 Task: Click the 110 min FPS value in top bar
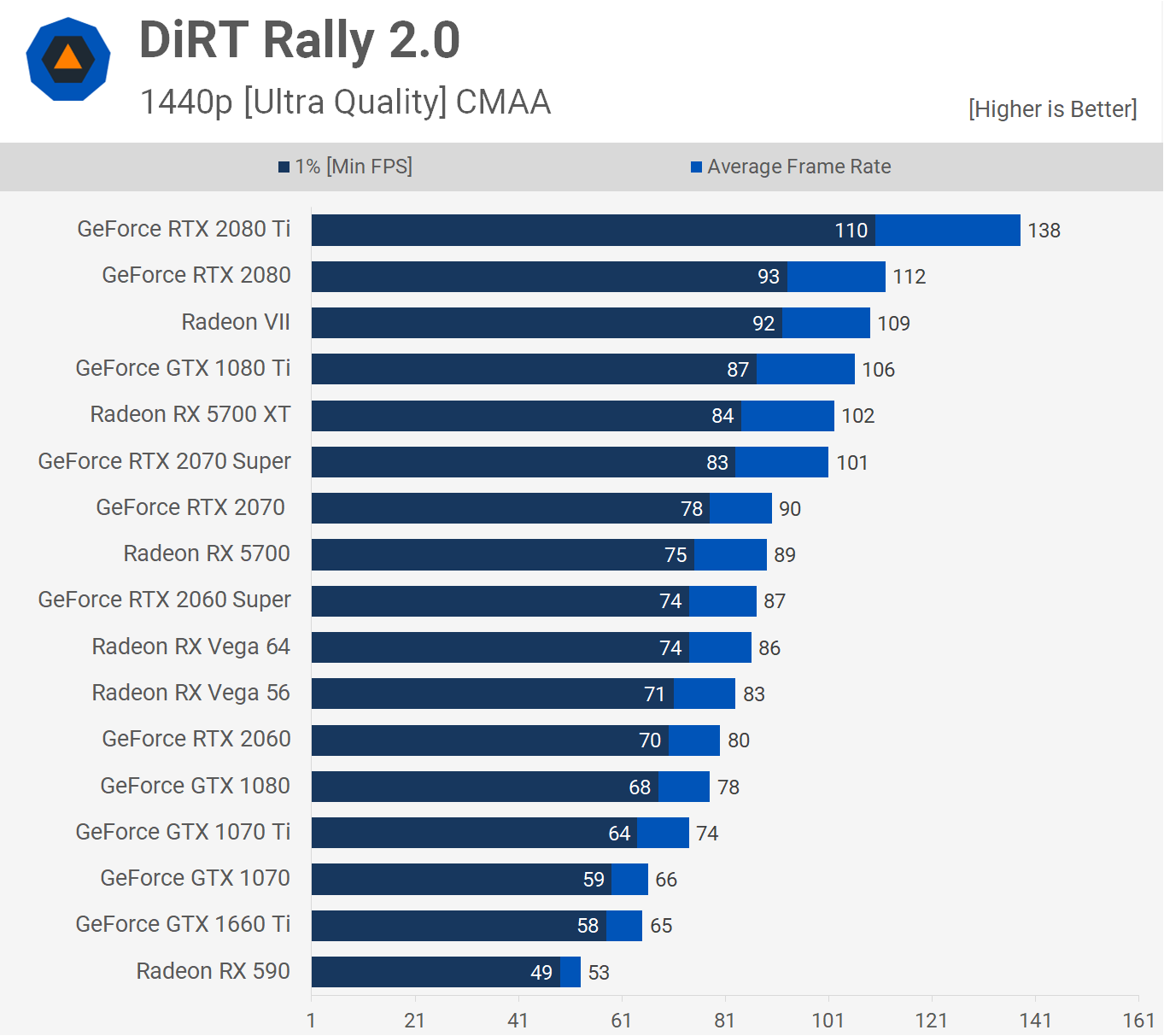[851, 231]
